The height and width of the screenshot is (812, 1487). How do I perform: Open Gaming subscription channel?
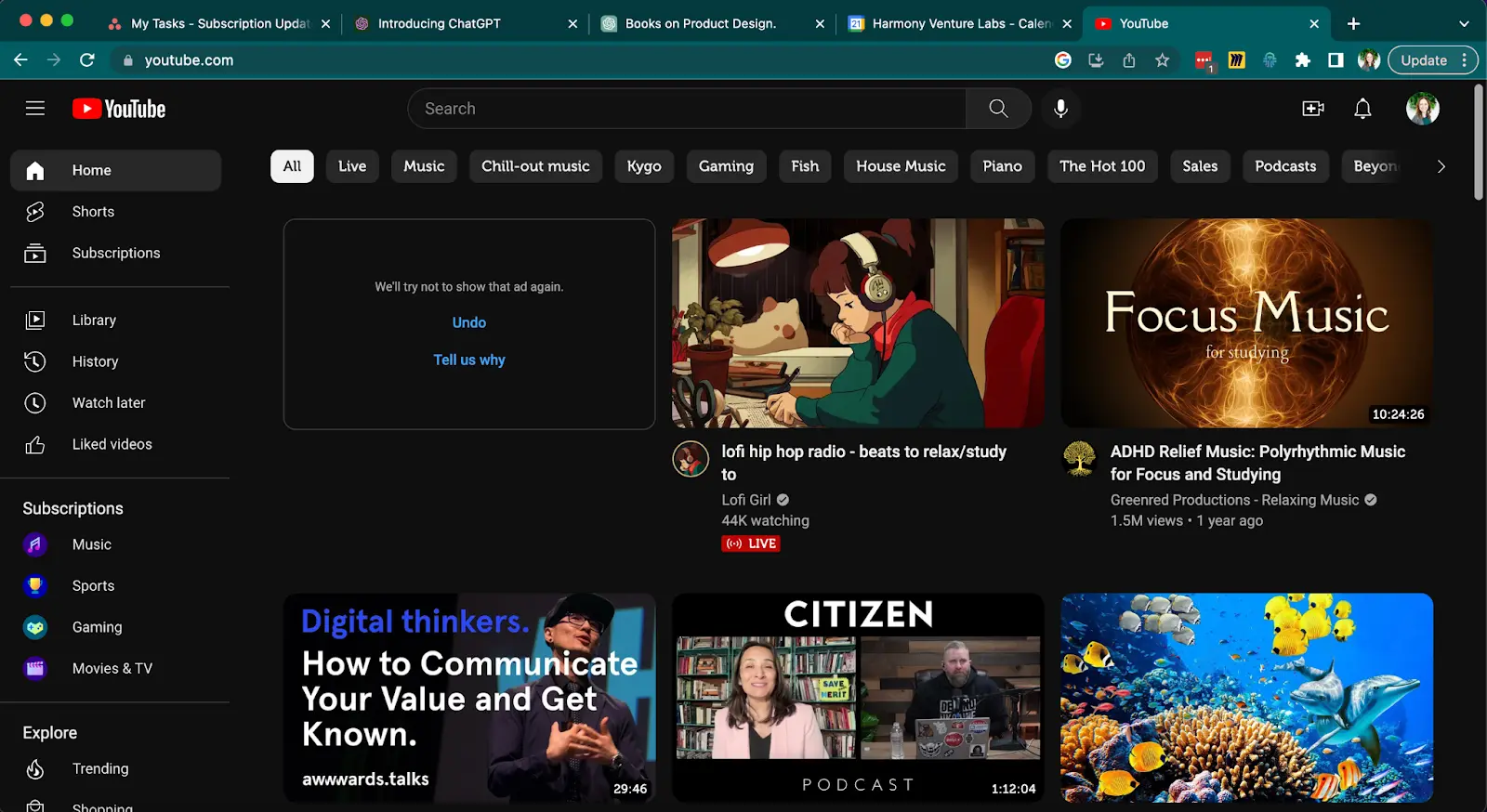coord(115,627)
